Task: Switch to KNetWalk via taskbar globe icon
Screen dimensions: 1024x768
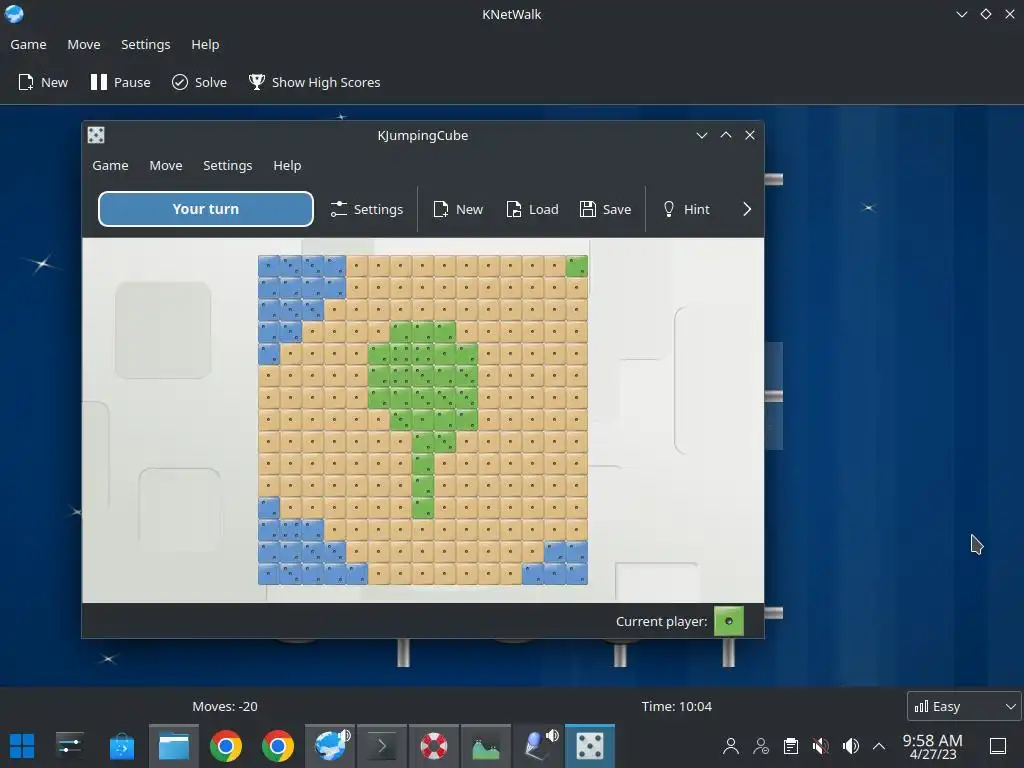Action: click(x=330, y=746)
